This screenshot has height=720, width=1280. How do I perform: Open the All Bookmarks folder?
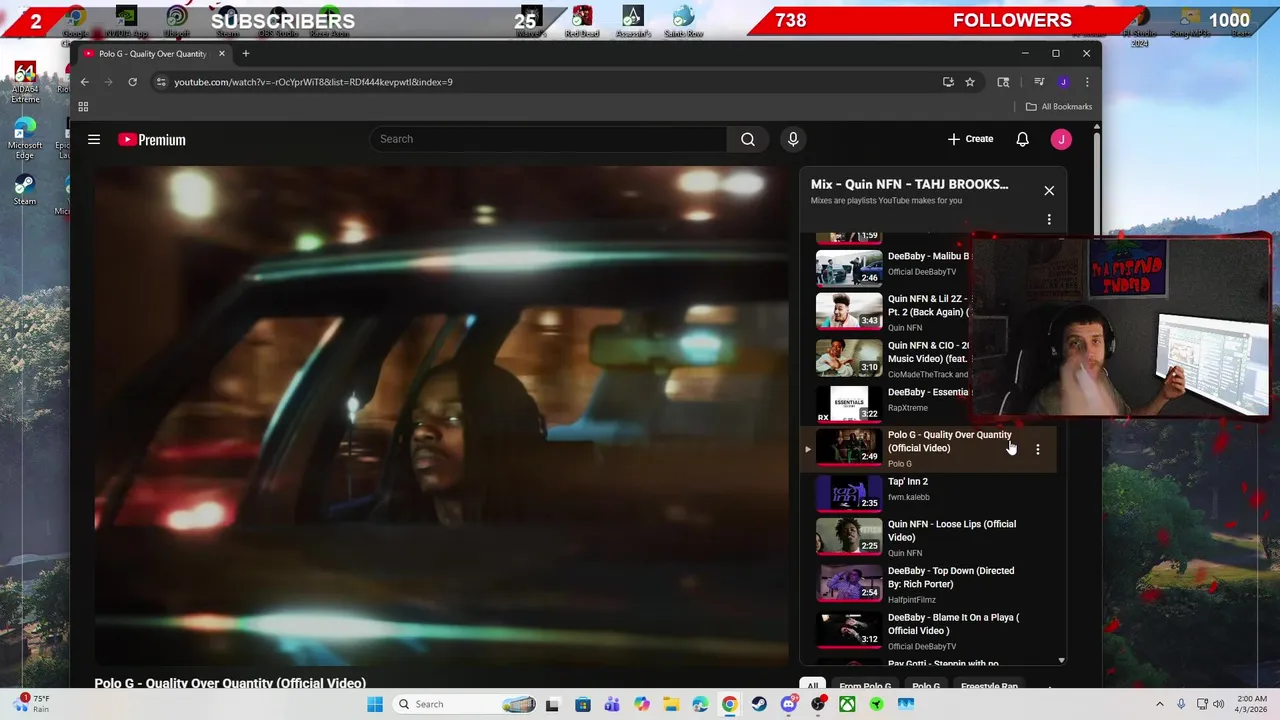click(x=1059, y=107)
